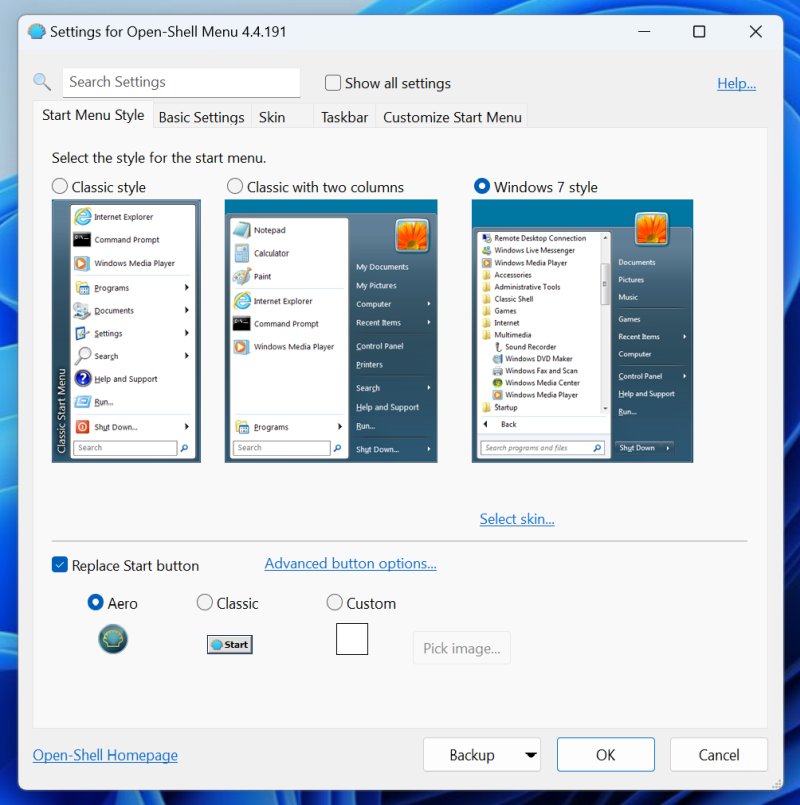
Task: Click the empty Custom button image box
Action: [352, 639]
